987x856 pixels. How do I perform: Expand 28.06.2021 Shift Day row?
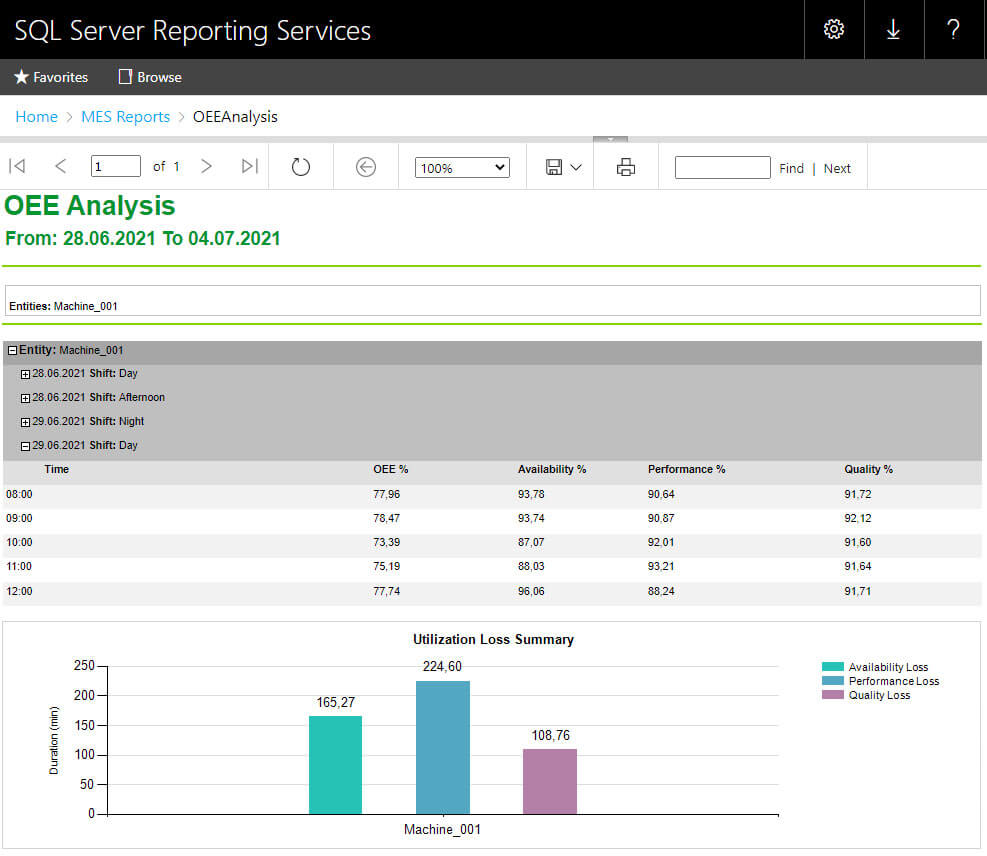25,374
